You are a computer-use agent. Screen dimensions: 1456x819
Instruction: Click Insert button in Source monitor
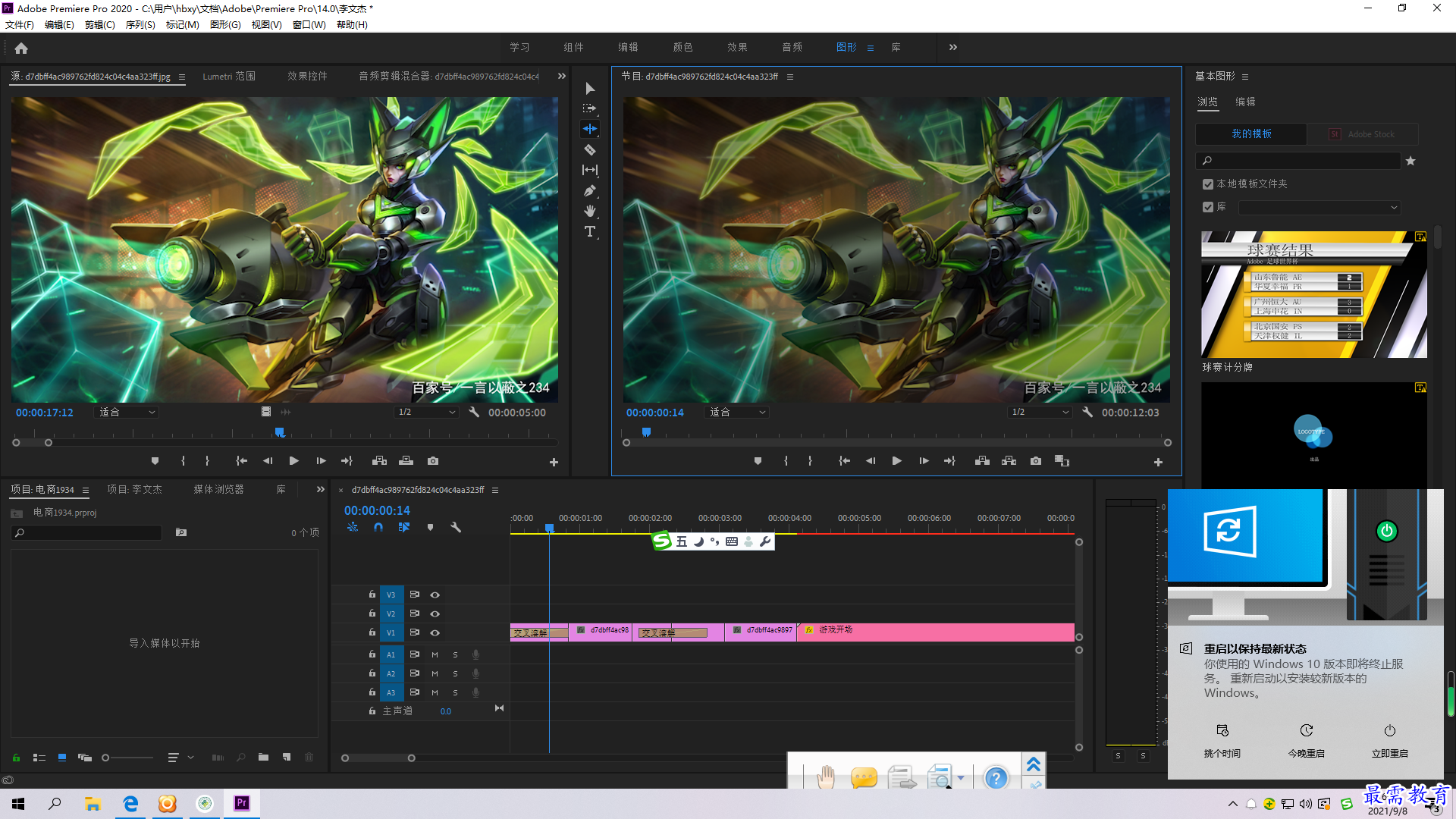tap(380, 461)
